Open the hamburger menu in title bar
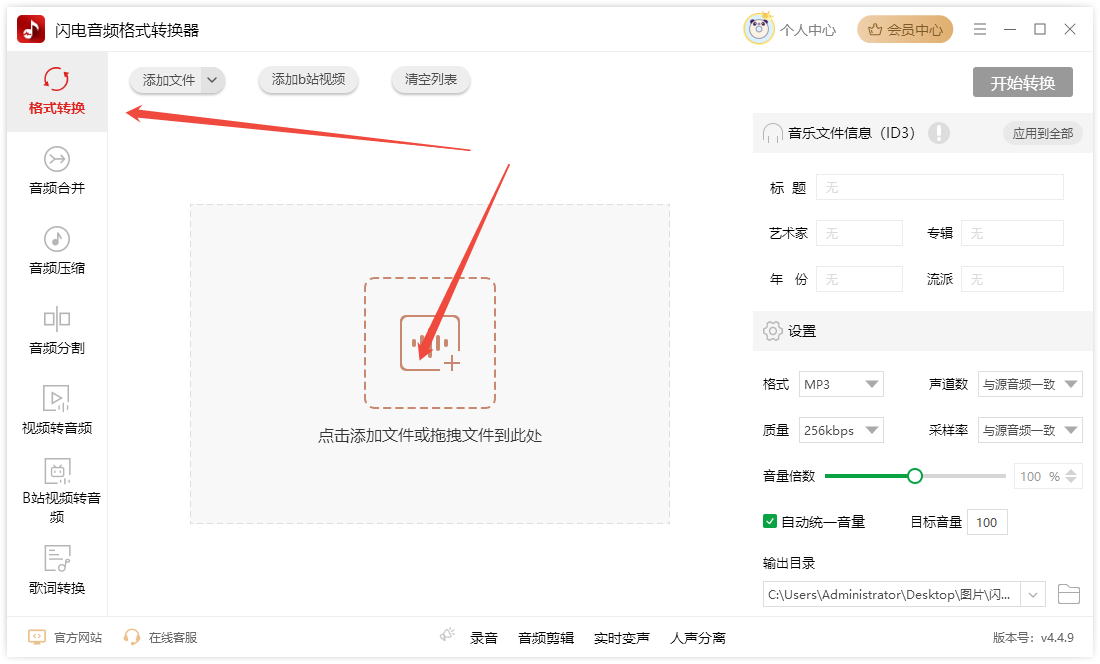Screen dimensions: 1100x664 click(980, 30)
